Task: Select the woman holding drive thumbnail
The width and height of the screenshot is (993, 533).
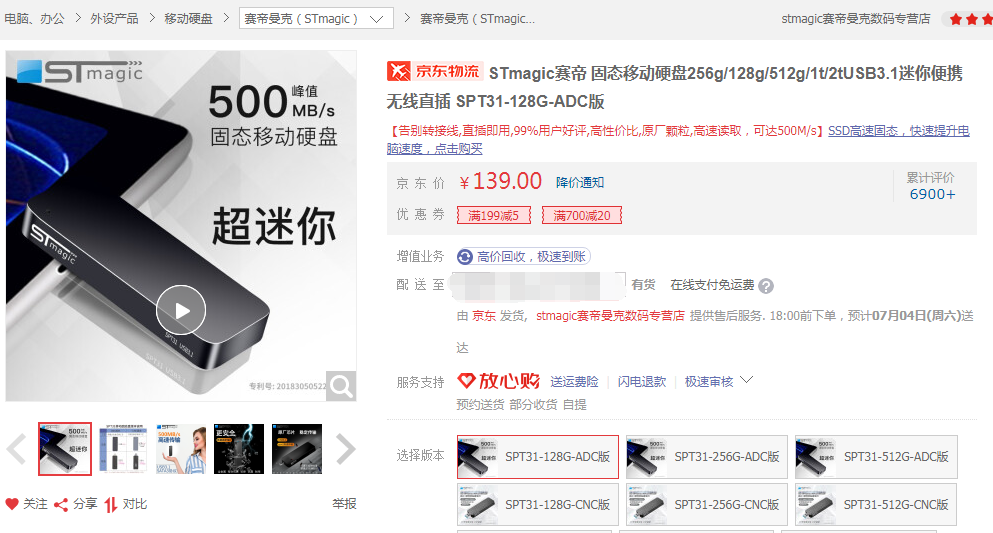Action: (x=181, y=449)
